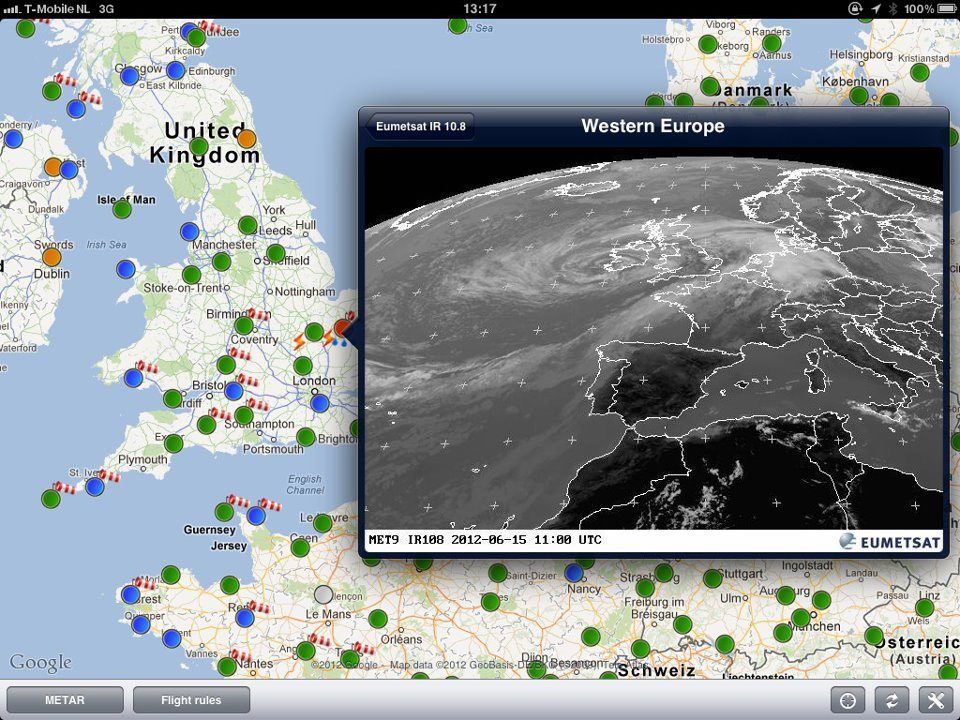Viewport: 960px width, 720px height.
Task: Select the green station marker near Linz
Action: point(924,608)
